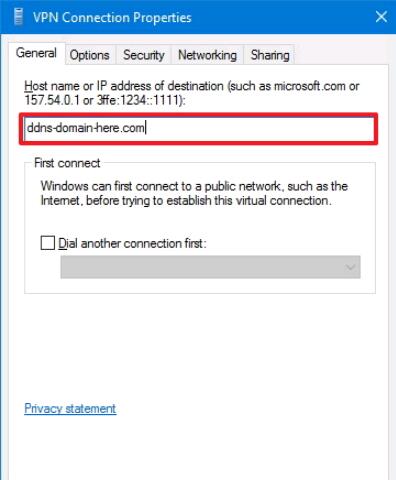Open the Sharing tab
The width and height of the screenshot is (396, 480).
coord(270,55)
